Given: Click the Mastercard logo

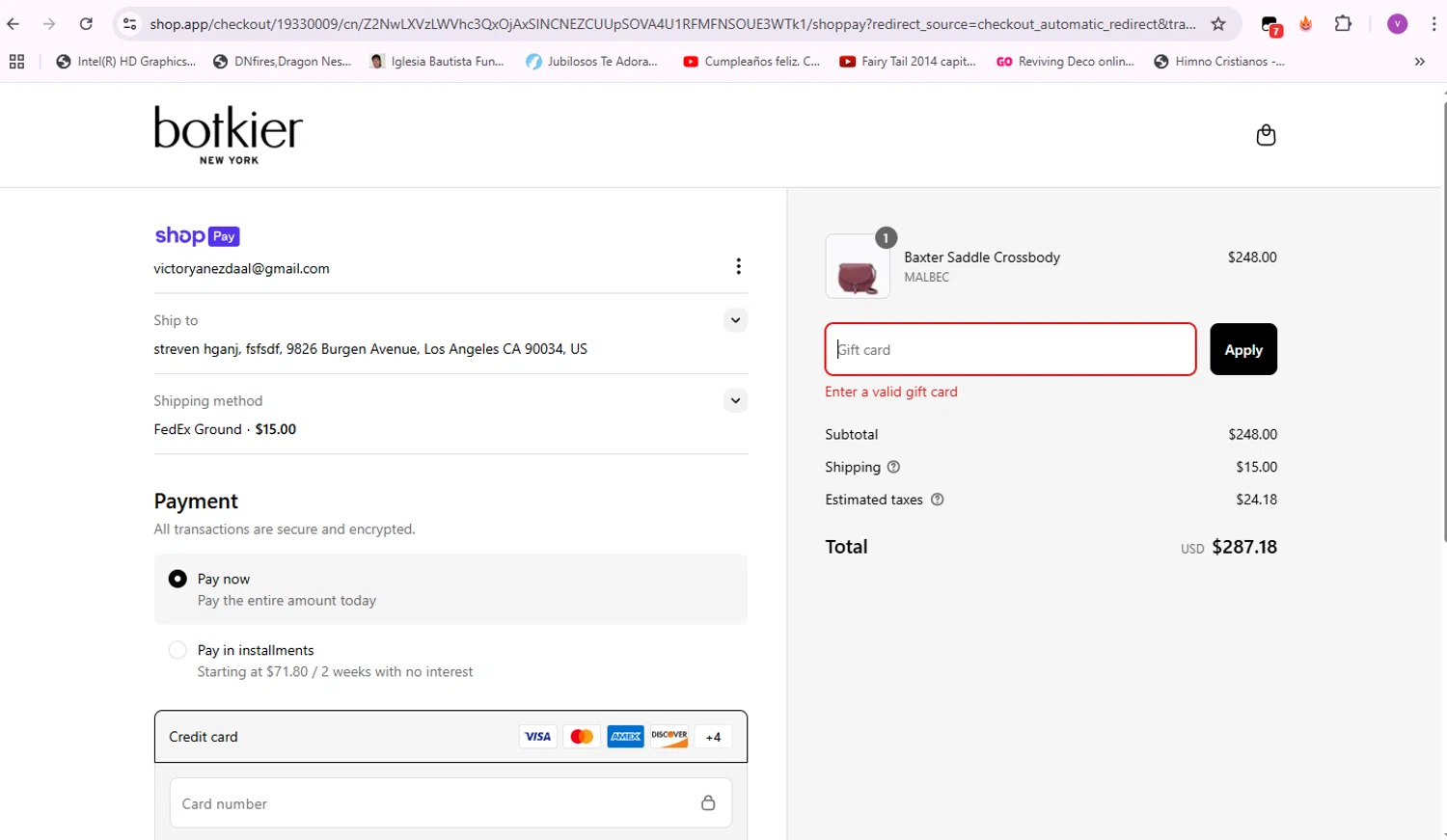Looking at the screenshot, I should (582, 737).
